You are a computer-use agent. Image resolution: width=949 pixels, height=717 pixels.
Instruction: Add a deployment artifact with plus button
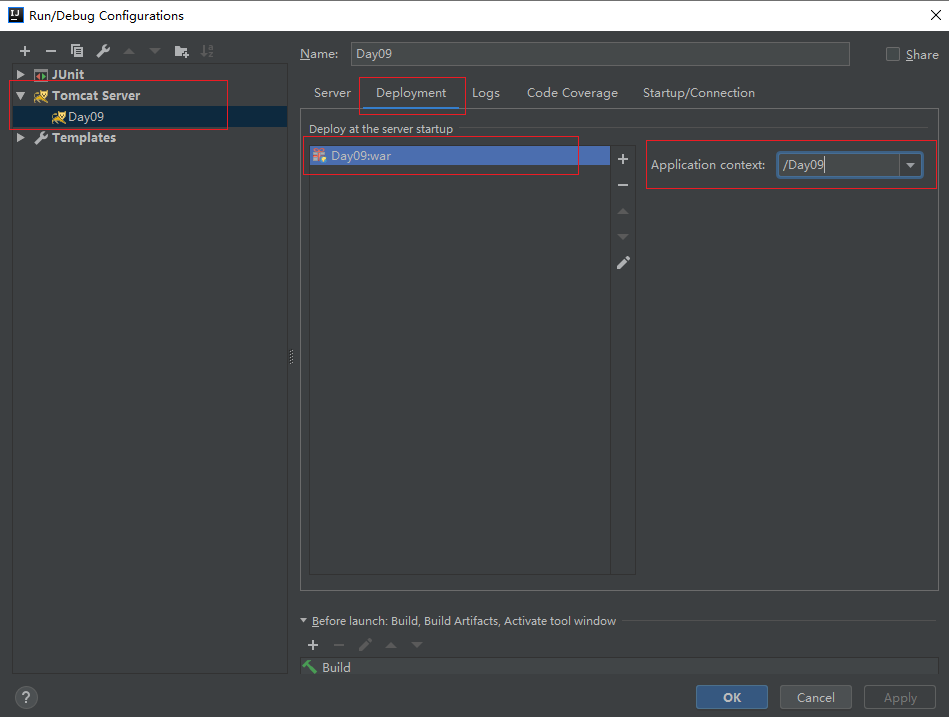[623, 159]
